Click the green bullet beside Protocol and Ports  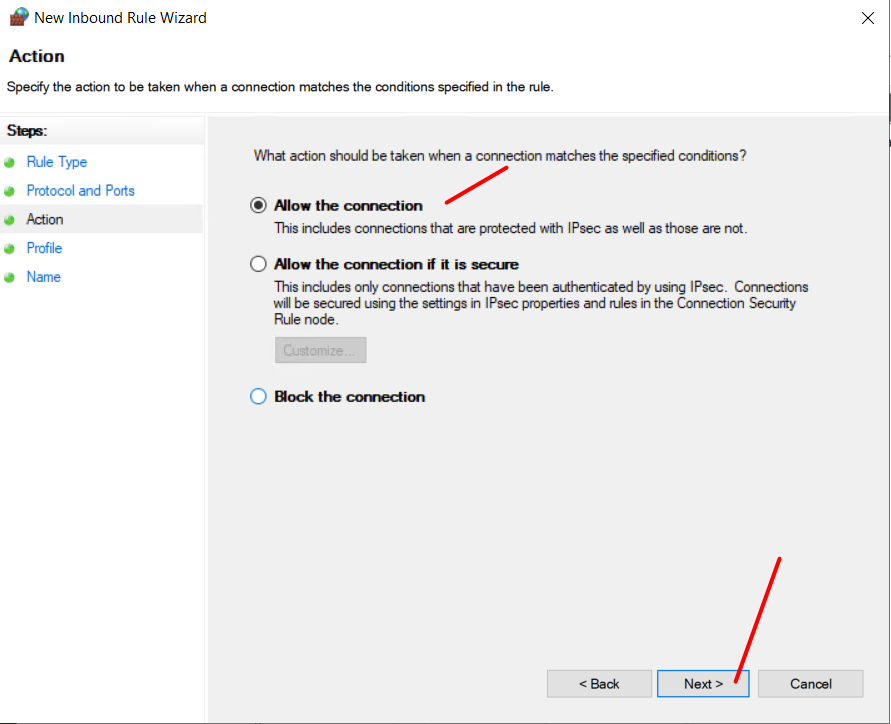pyautogui.click(x=9, y=191)
